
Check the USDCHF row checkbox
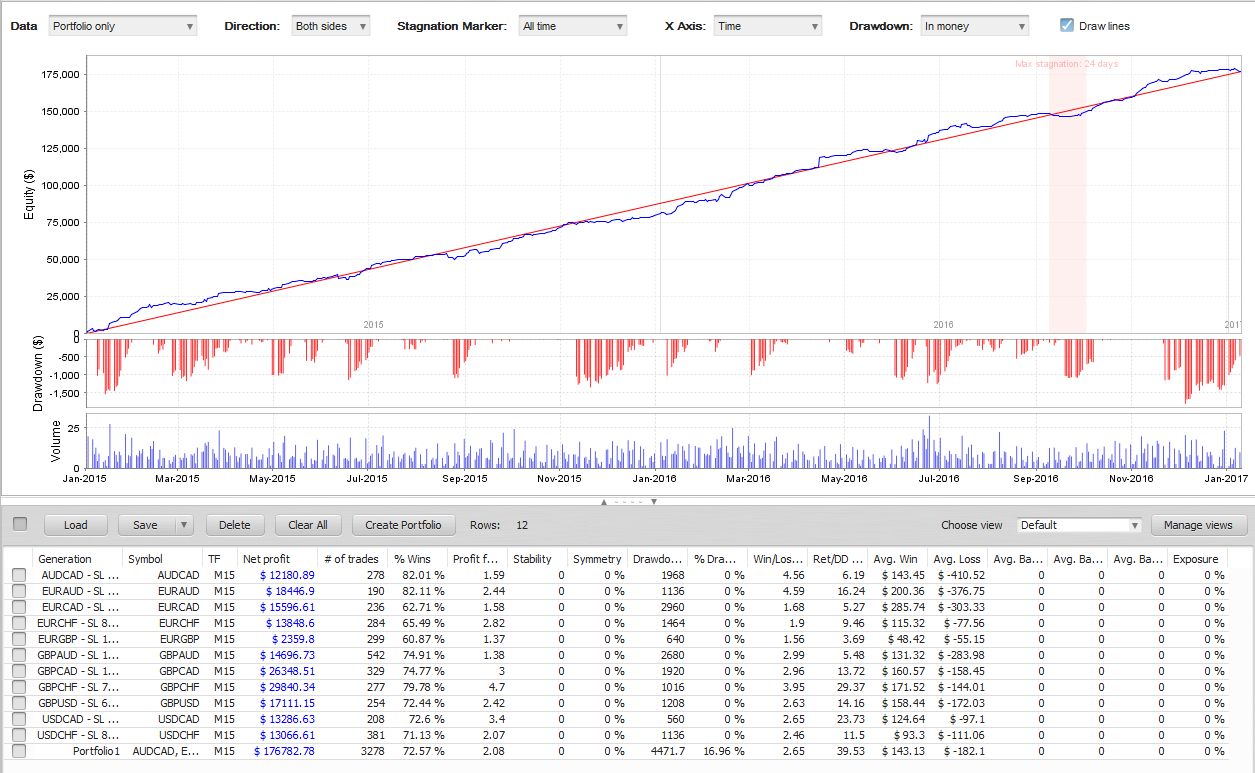click(19, 735)
